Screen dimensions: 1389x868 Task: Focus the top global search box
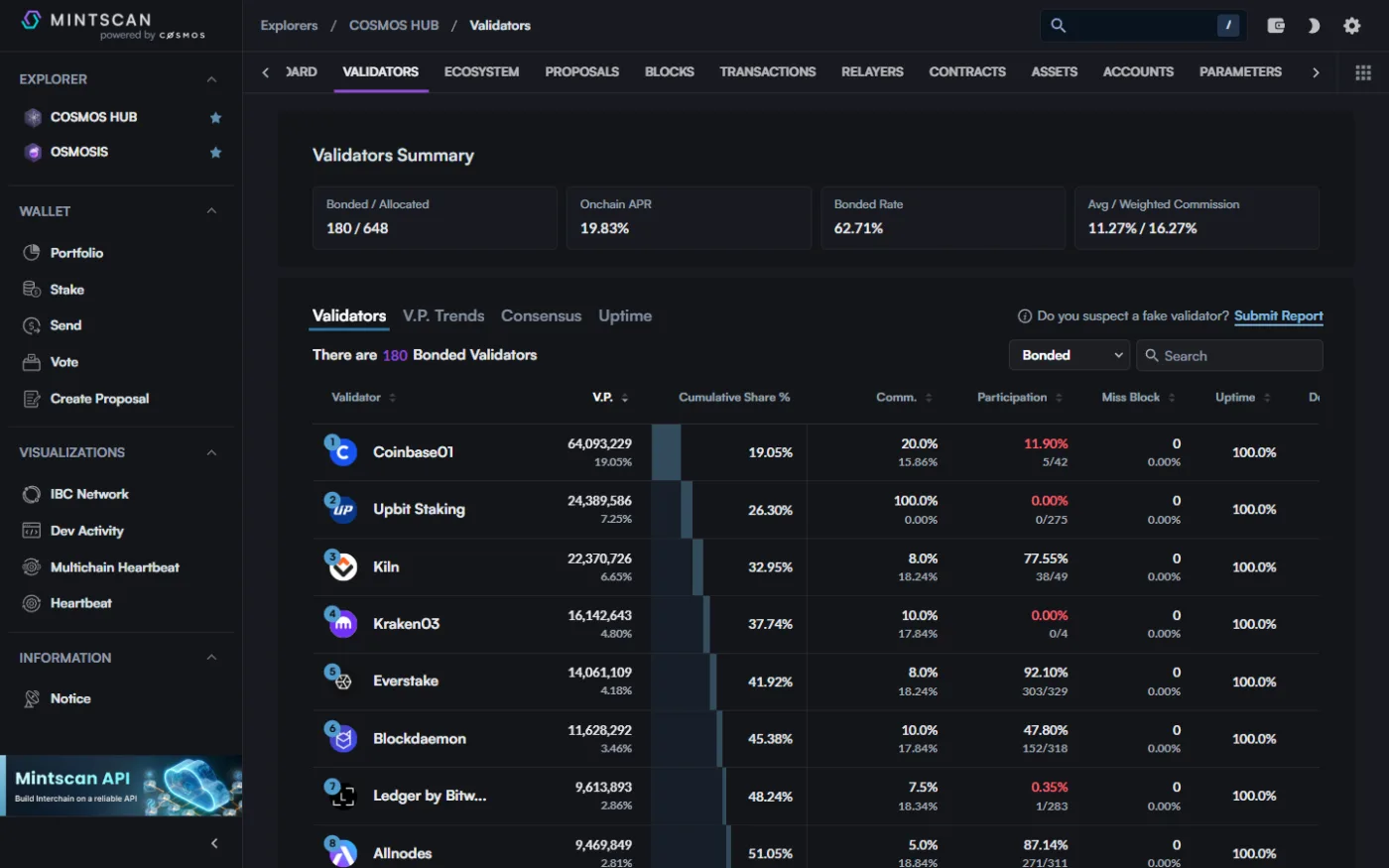[x=1143, y=26]
